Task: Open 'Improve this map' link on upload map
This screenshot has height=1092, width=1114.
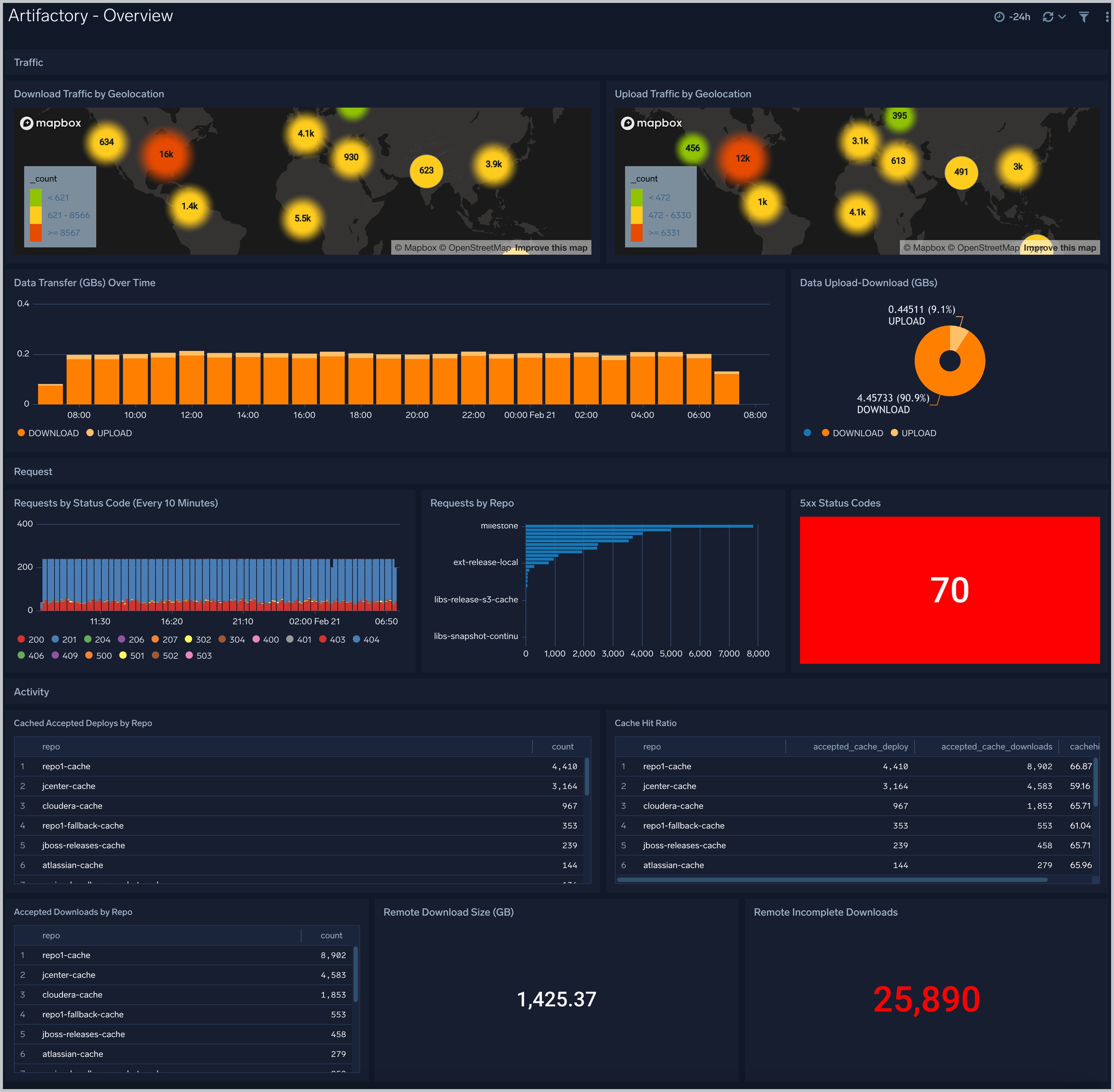Action: coord(1060,248)
